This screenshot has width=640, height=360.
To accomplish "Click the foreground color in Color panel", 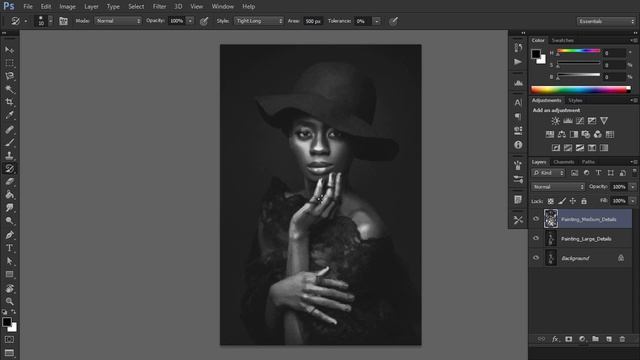I will pyautogui.click(x=536, y=54).
